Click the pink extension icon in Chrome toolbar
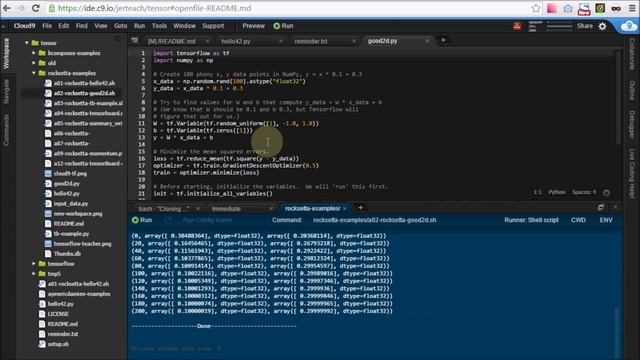This screenshot has width=640, height=360. (x=552, y=8)
